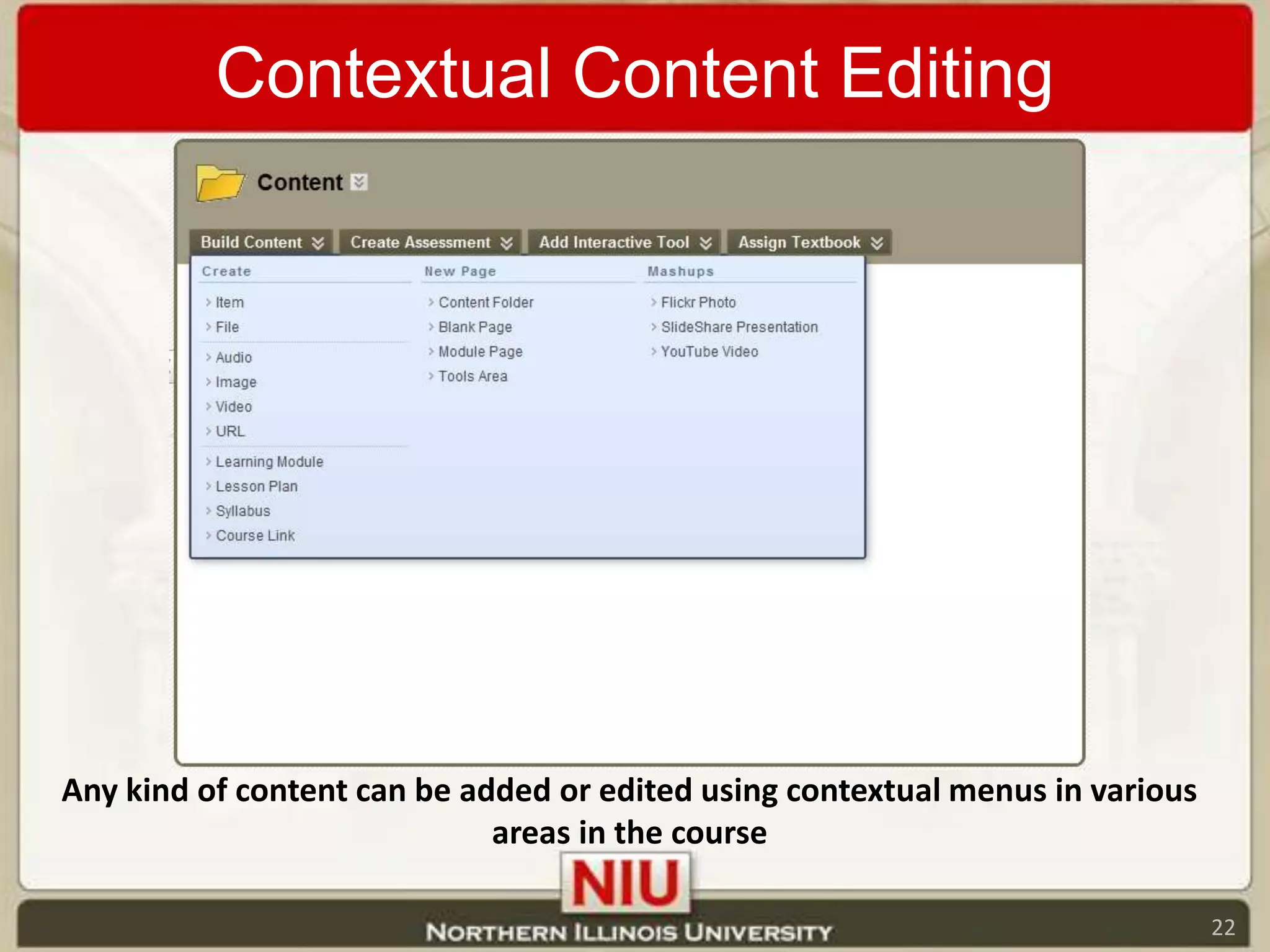This screenshot has height=952, width=1270.
Task: Add a new Content Folder
Action: [x=486, y=302]
